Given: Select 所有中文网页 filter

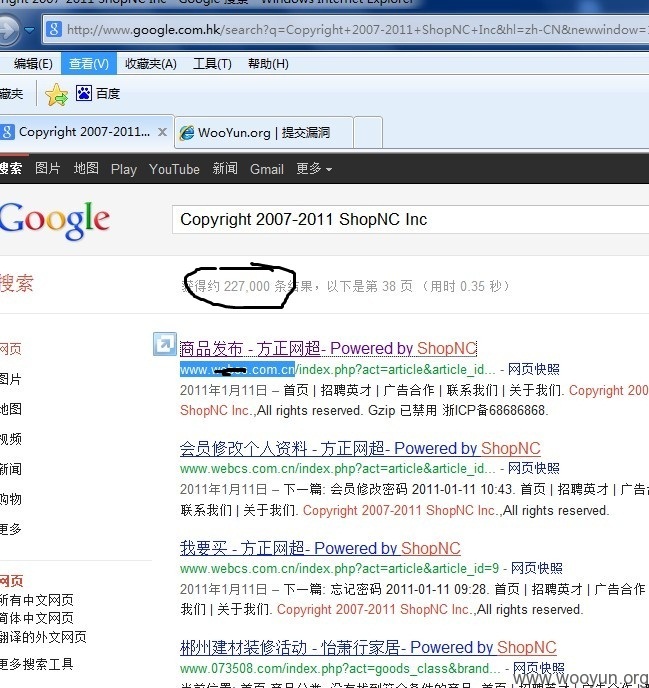Looking at the screenshot, I should (x=36, y=600).
